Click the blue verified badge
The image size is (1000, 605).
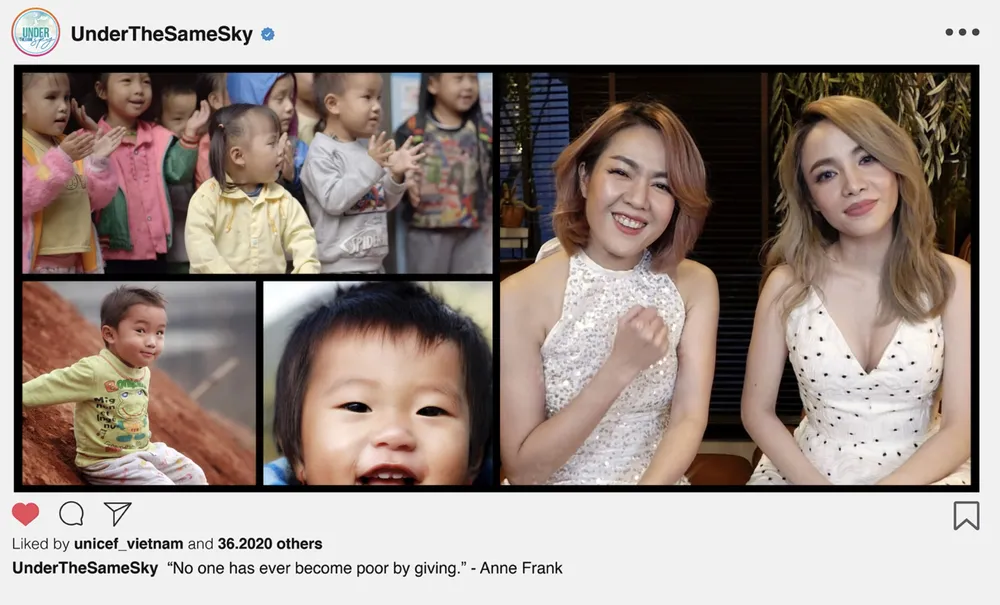[x=268, y=34]
